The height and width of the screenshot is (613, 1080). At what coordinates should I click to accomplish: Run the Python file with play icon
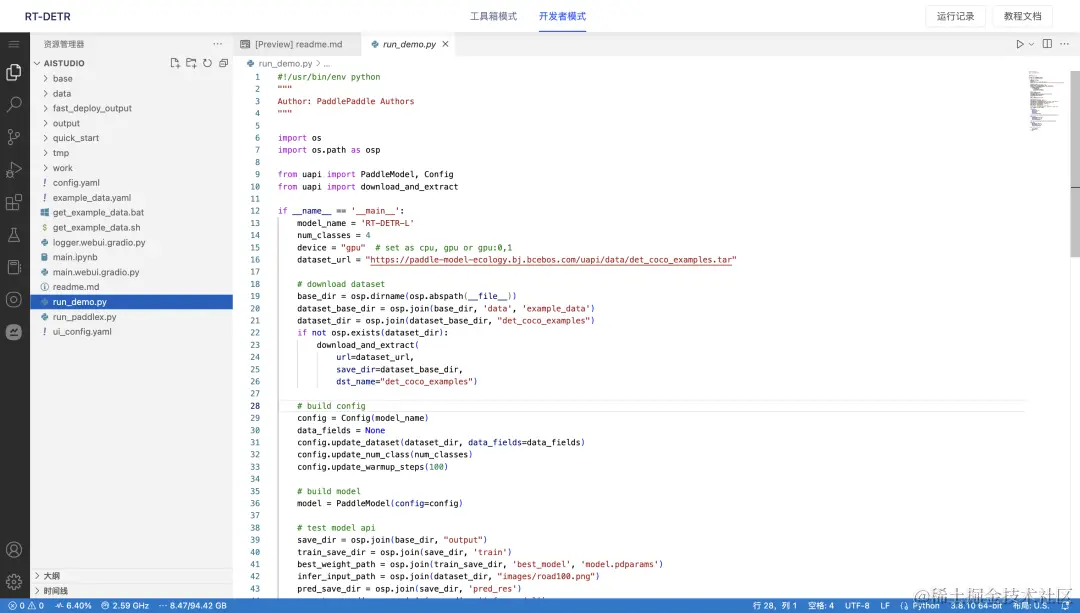(1019, 44)
